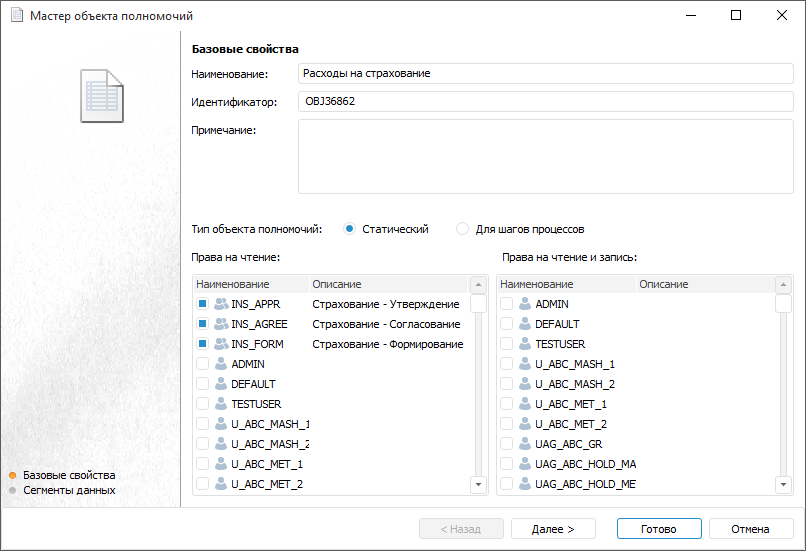Check the ADMIN checkbox in read-write list

(x=507, y=304)
